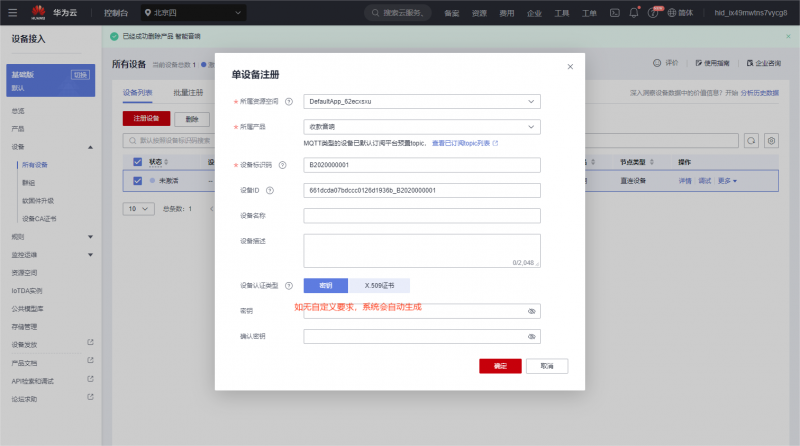Click the 设备名称 input field
This screenshot has width=800, height=446.
pyautogui.click(x=421, y=215)
